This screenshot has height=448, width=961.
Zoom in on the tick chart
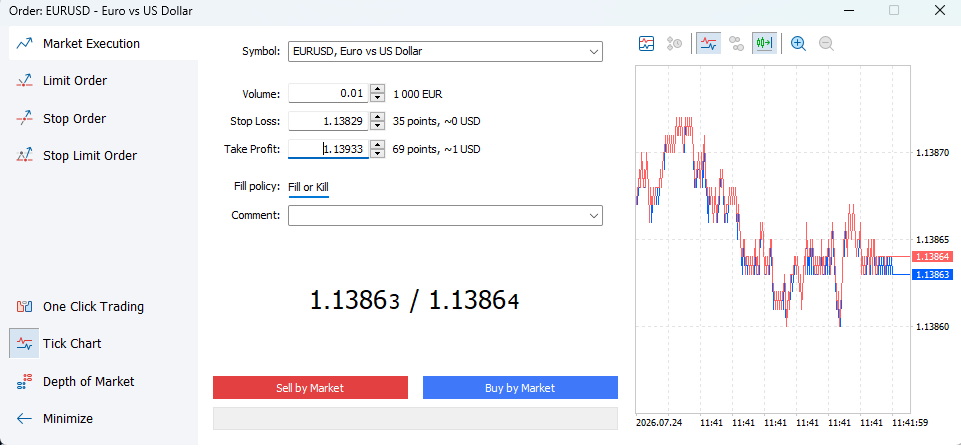pyautogui.click(x=798, y=44)
